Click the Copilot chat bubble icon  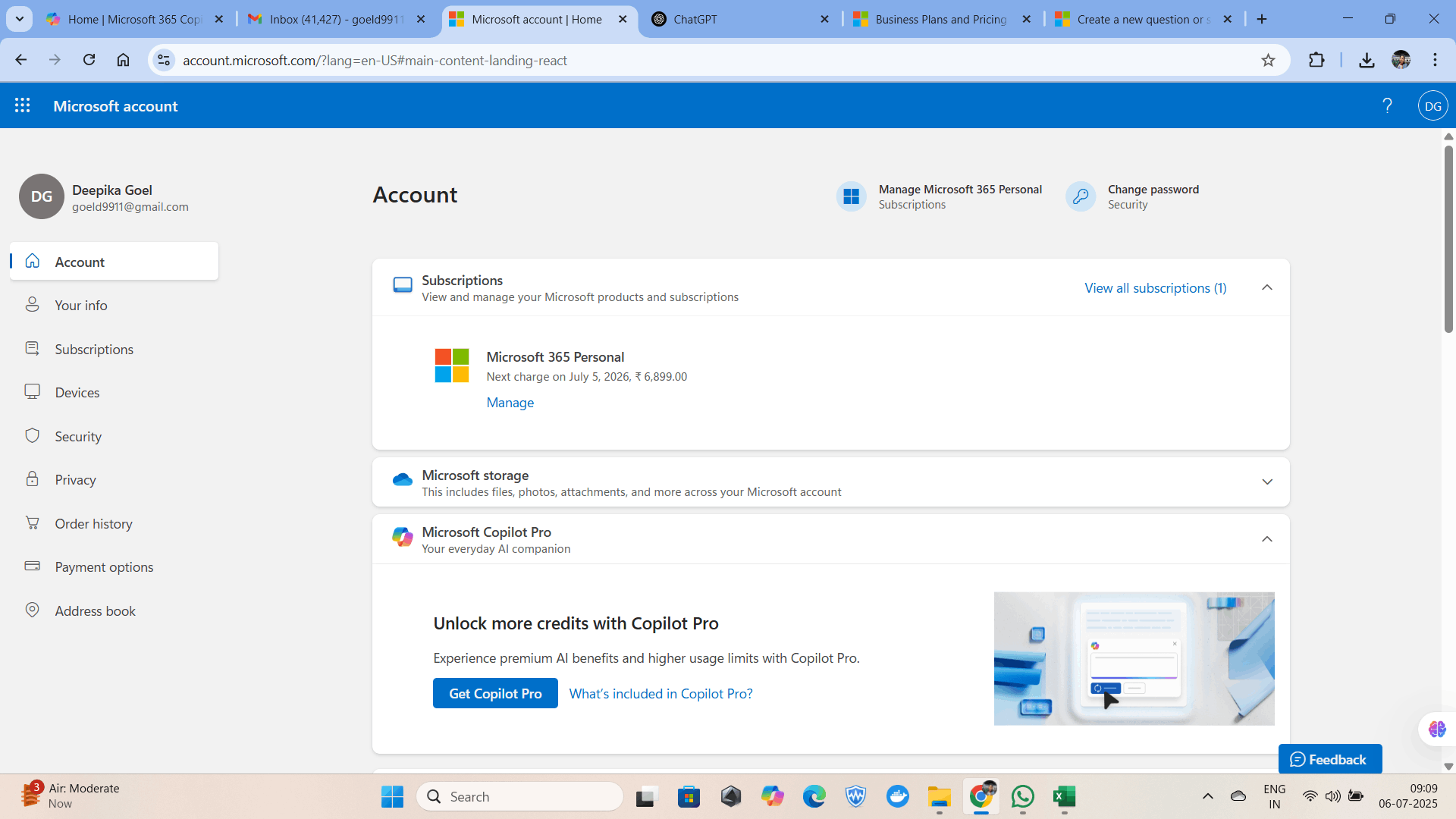(x=1437, y=729)
